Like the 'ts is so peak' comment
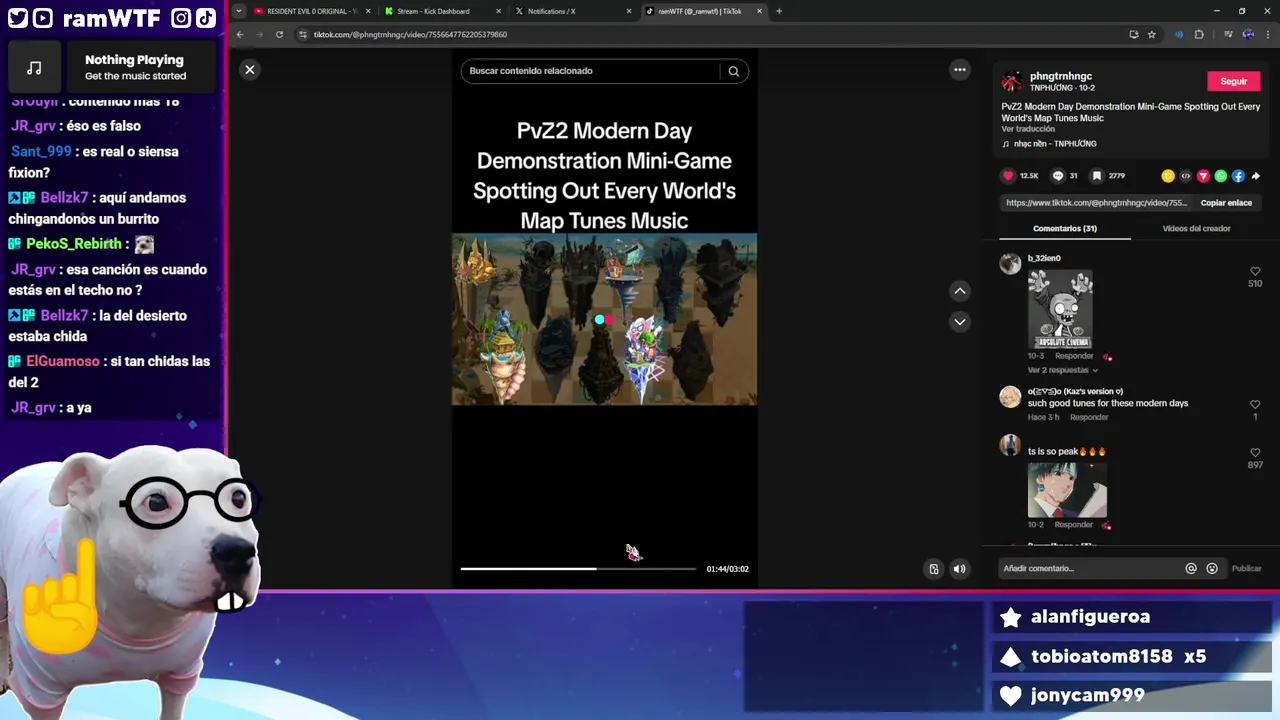Viewport: 1280px width, 720px height. tap(1255, 452)
